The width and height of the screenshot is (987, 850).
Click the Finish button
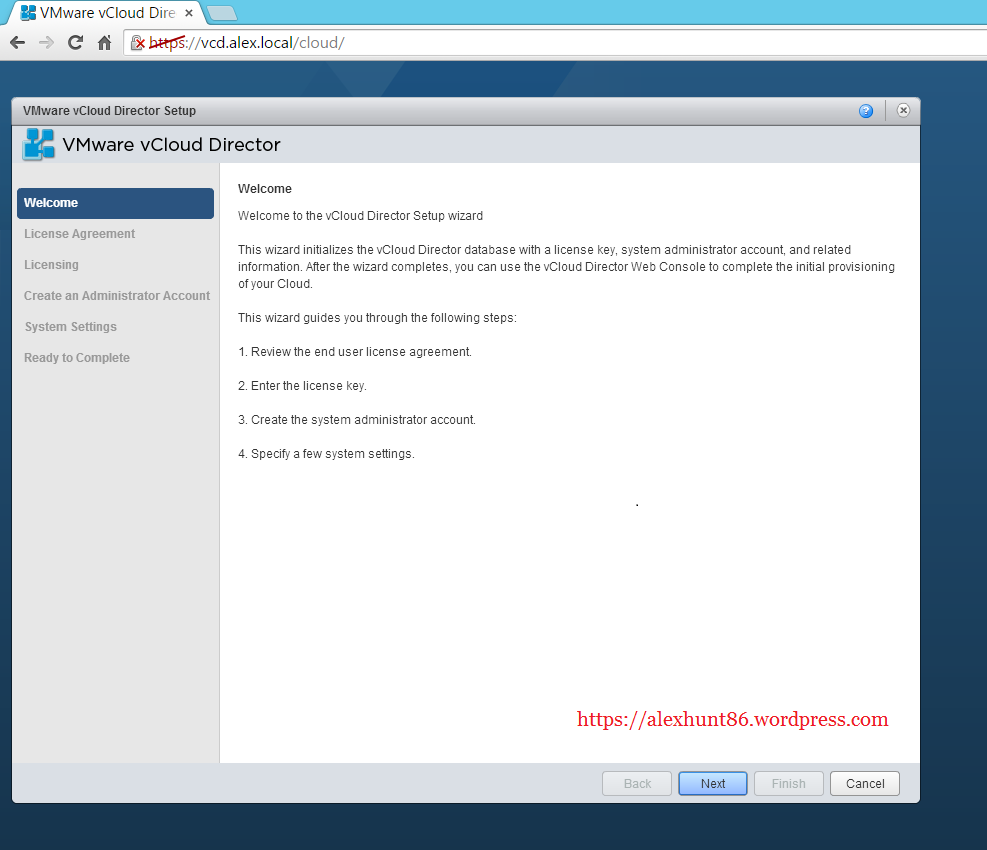pos(789,783)
